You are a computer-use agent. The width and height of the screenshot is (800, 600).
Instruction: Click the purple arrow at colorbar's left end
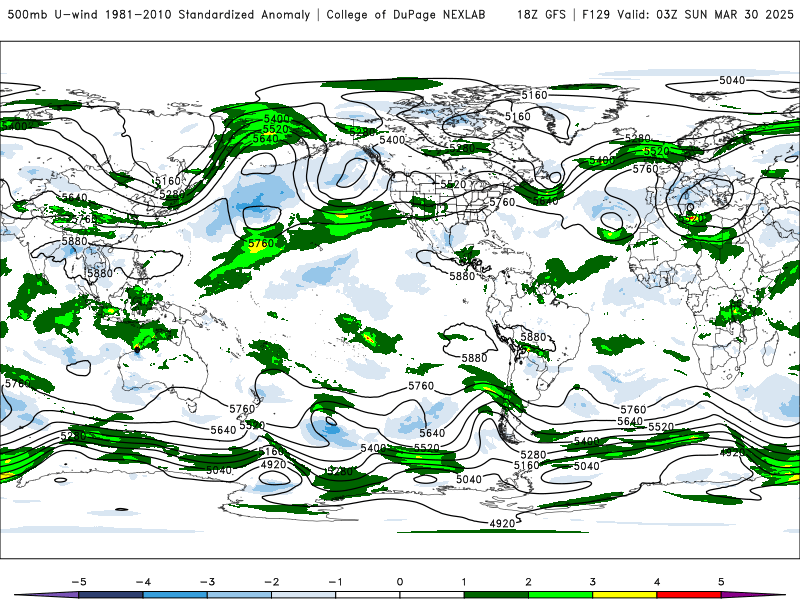point(46,595)
